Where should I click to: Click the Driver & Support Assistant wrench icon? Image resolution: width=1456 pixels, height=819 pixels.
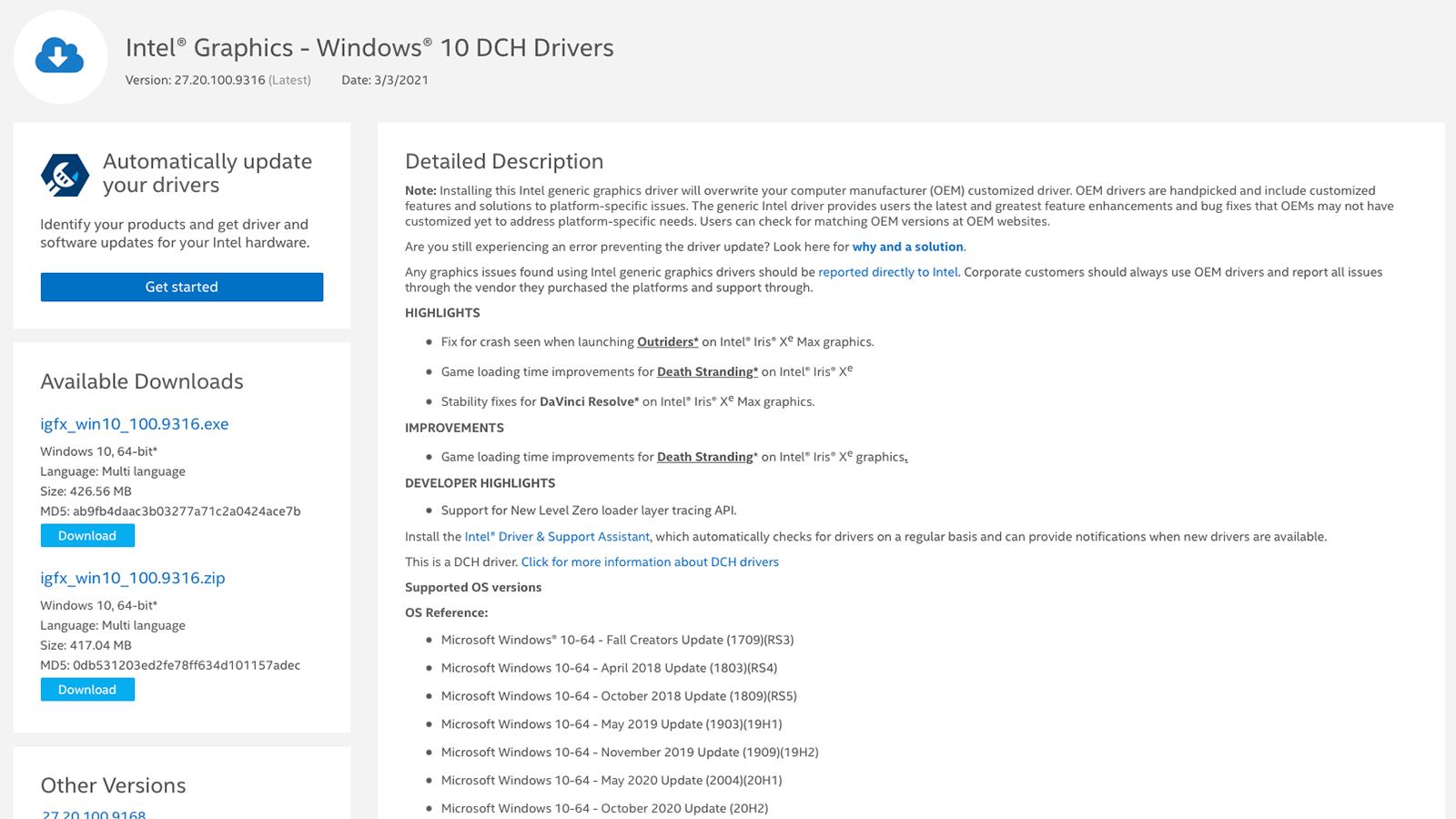click(65, 175)
